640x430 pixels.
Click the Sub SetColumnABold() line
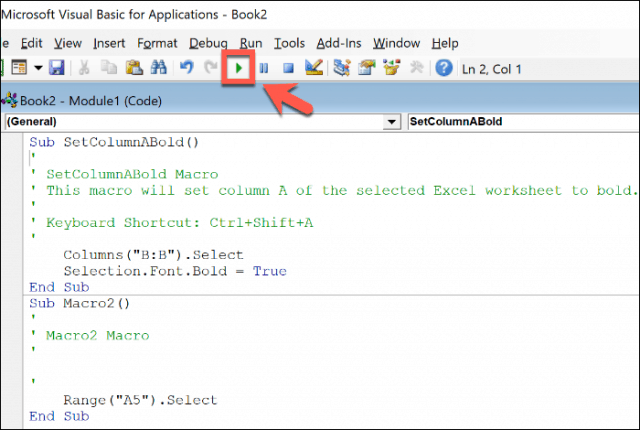point(114,142)
